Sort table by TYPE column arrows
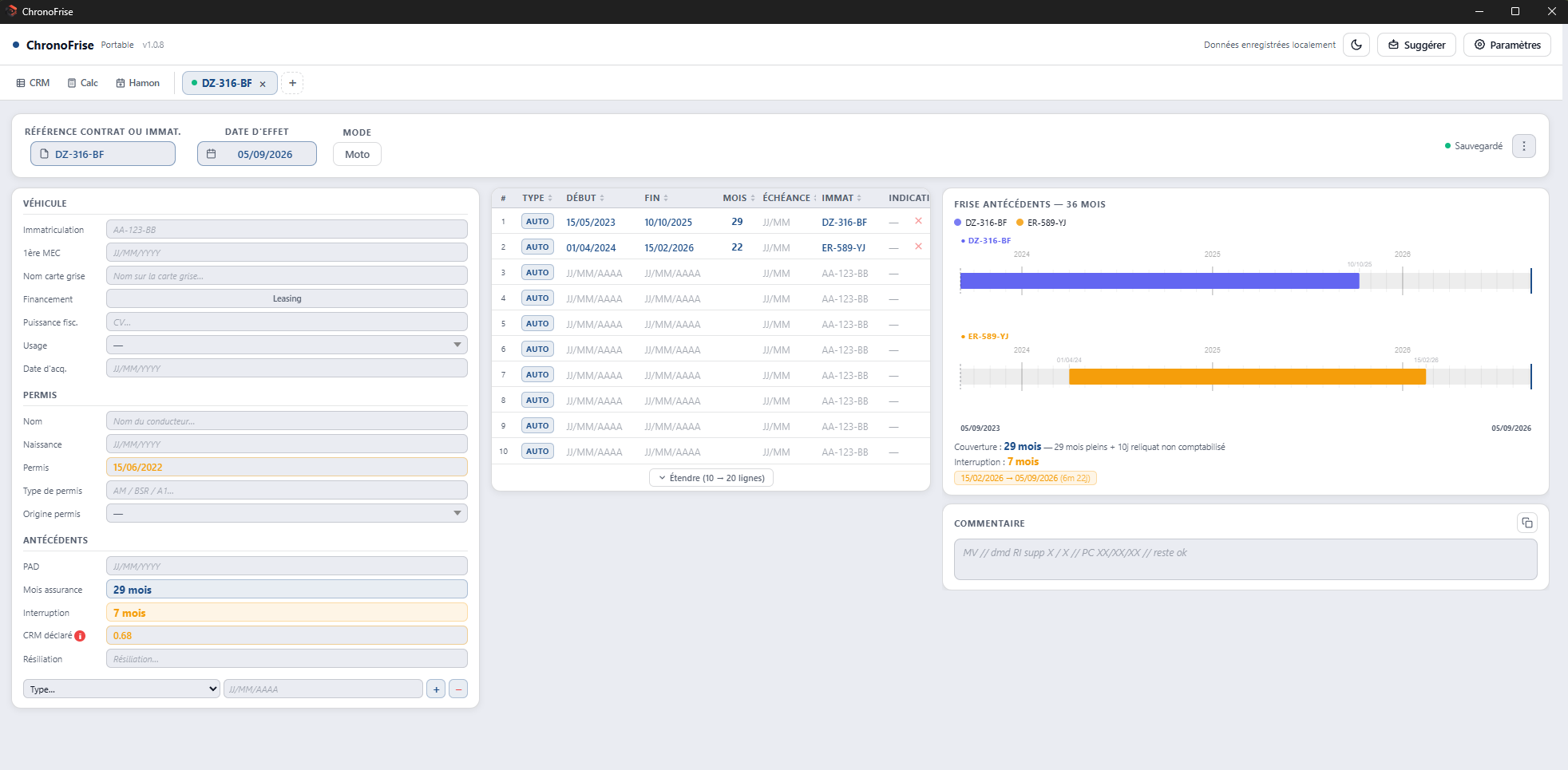 pos(549,198)
